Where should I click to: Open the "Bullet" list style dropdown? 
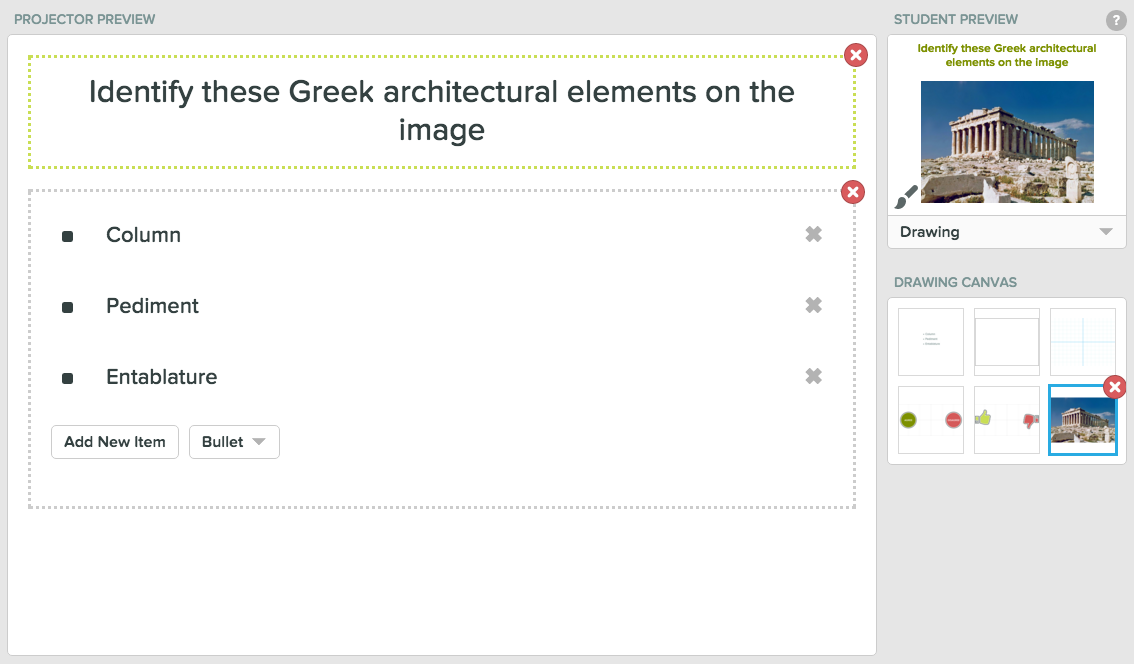tap(234, 441)
